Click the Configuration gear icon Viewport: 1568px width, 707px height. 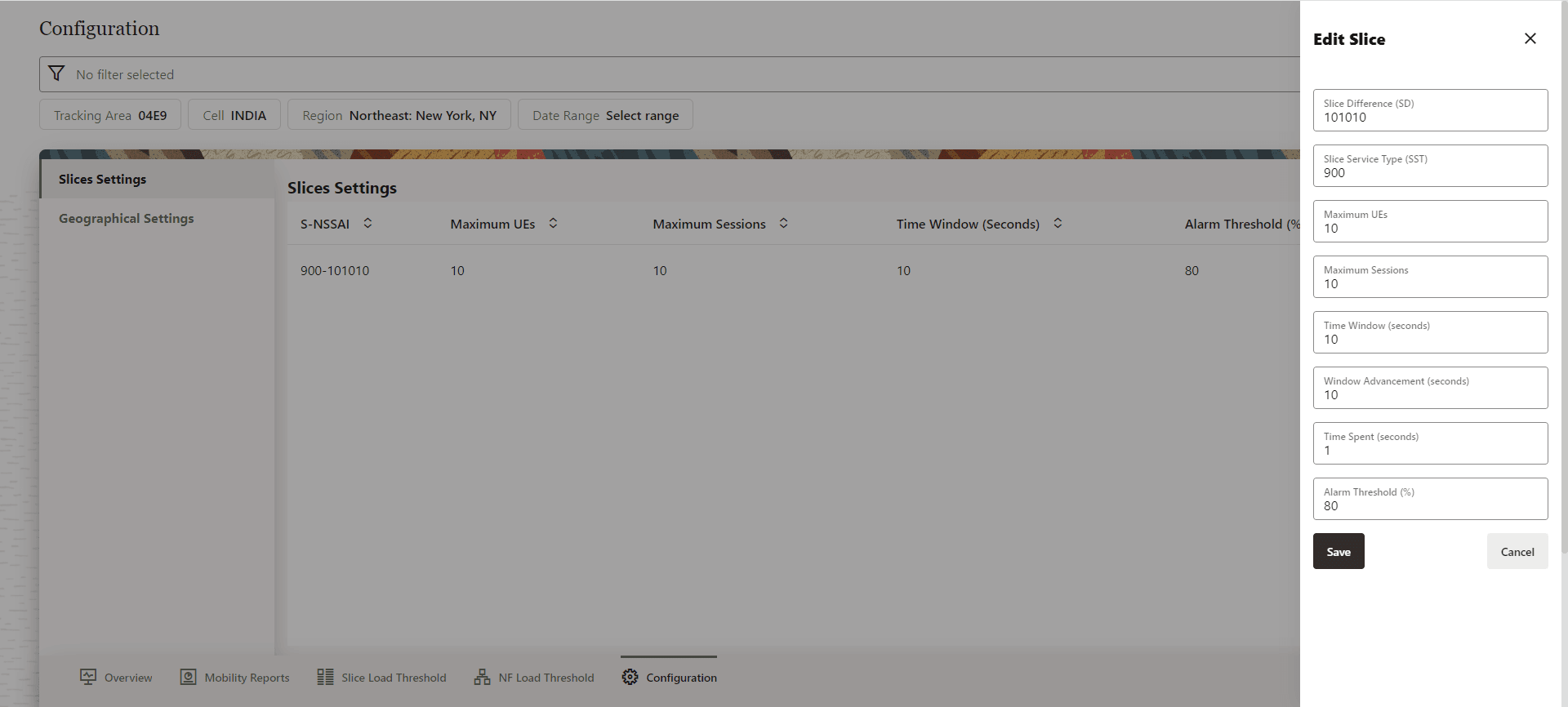pyautogui.click(x=630, y=677)
